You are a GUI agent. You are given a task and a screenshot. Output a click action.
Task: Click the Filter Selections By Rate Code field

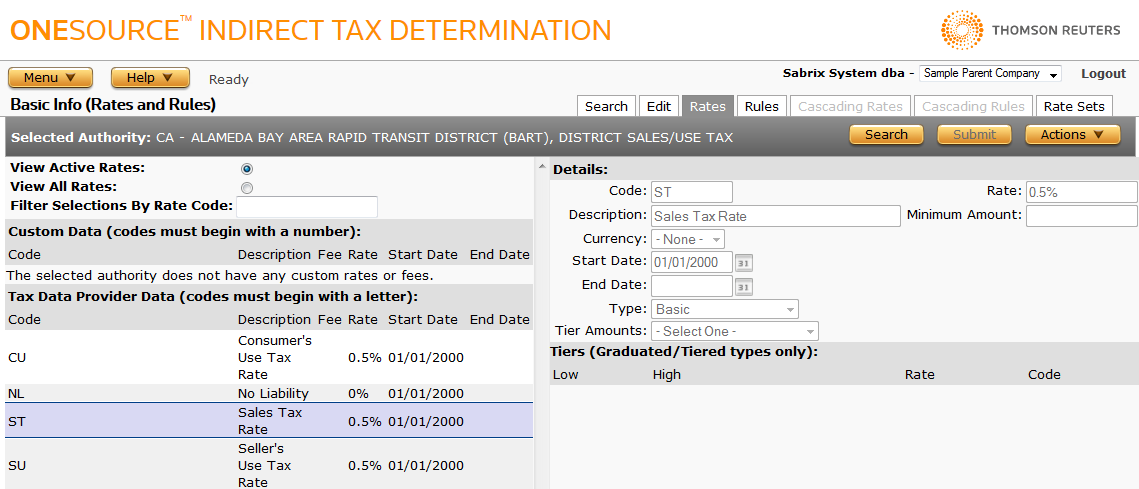click(x=307, y=207)
